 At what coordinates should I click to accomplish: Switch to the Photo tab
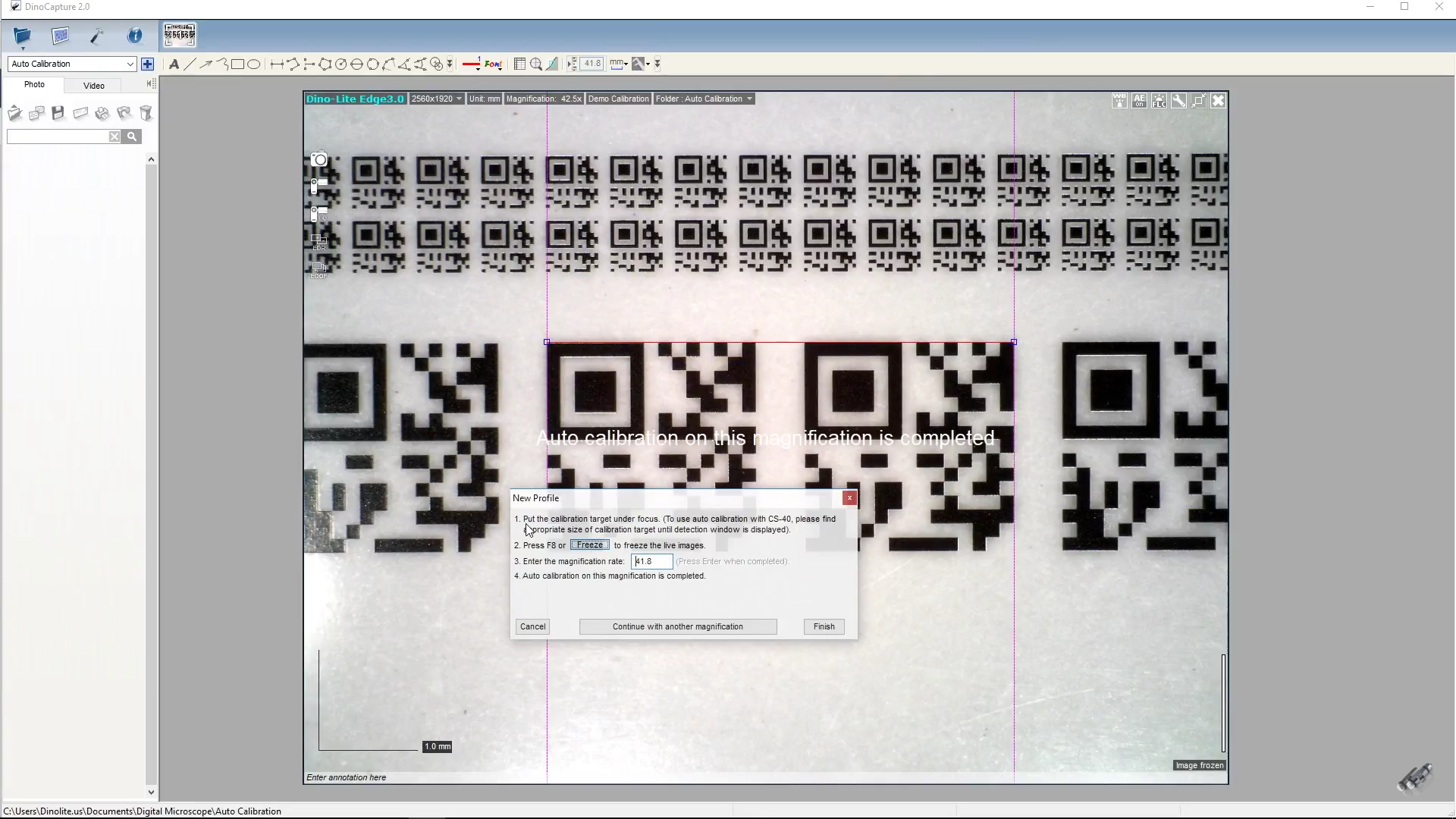[x=34, y=85]
